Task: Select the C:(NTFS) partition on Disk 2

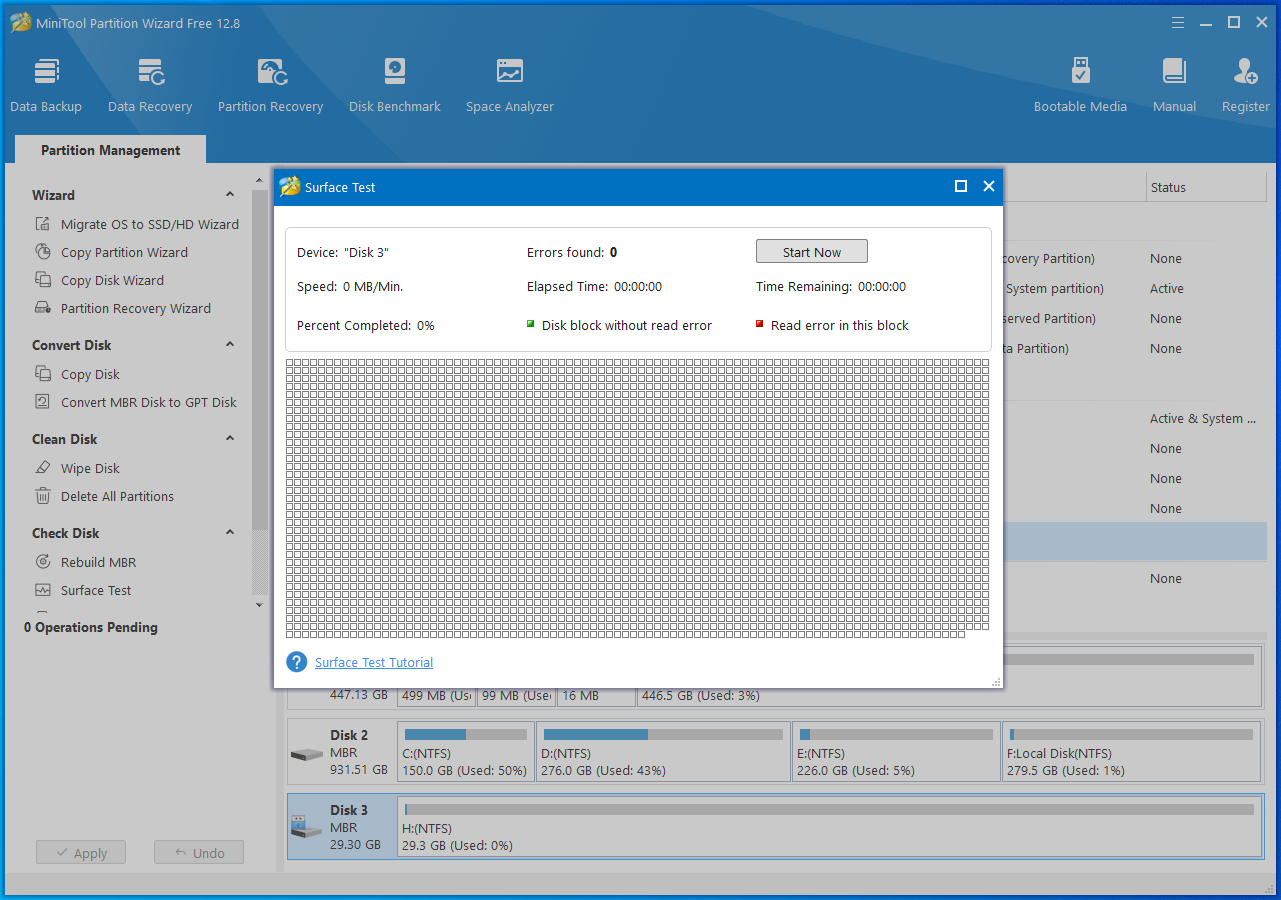Action: (x=465, y=751)
